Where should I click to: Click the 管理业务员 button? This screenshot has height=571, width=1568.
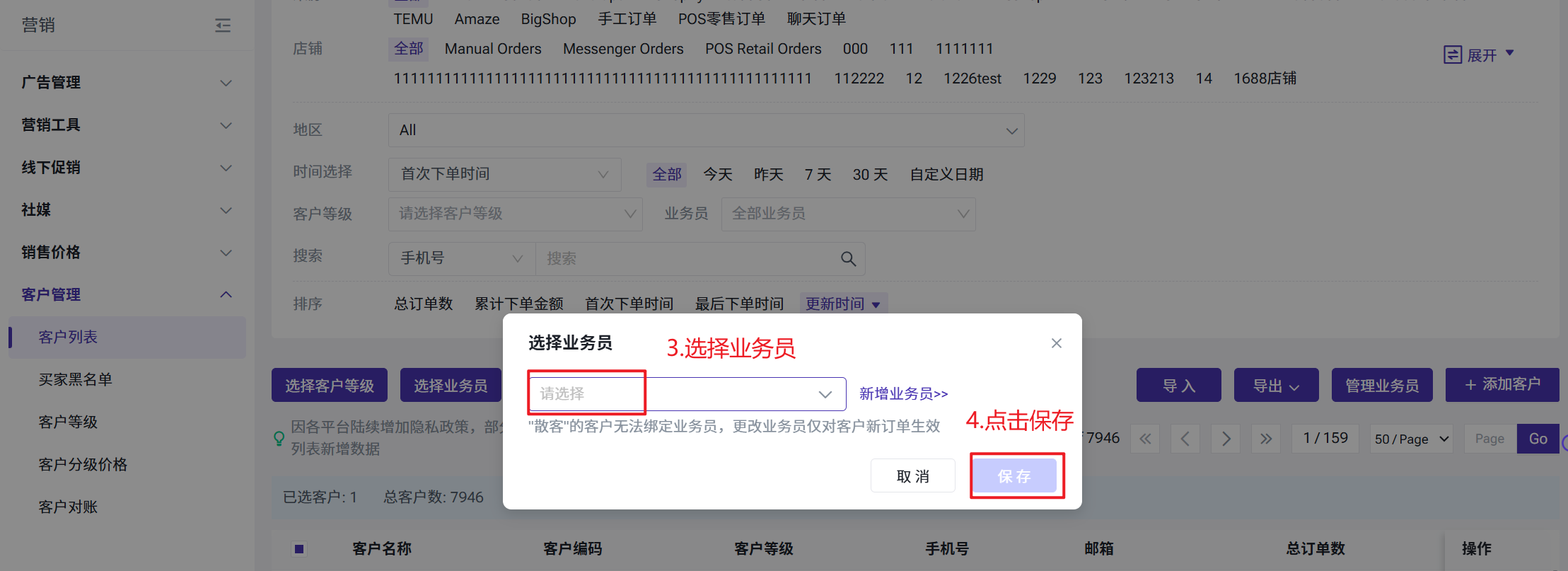1382,386
